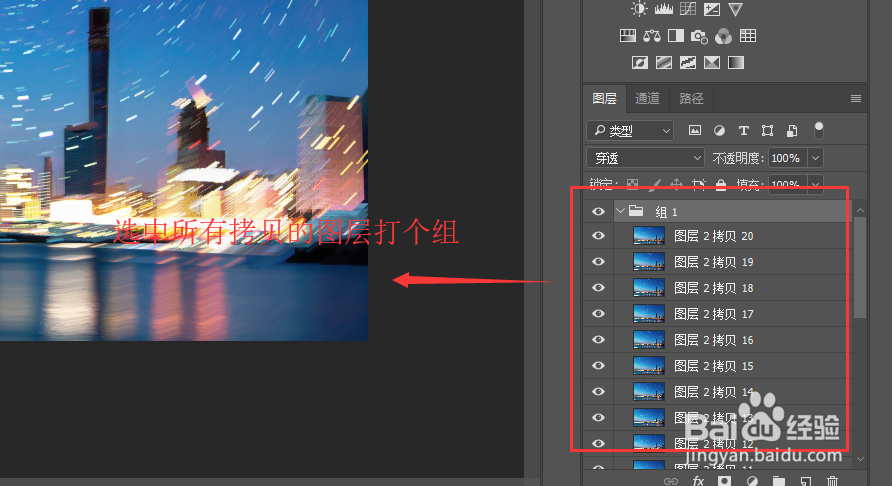Add a Selective Color adjustment
The height and width of the screenshot is (486, 892).
click(712, 63)
